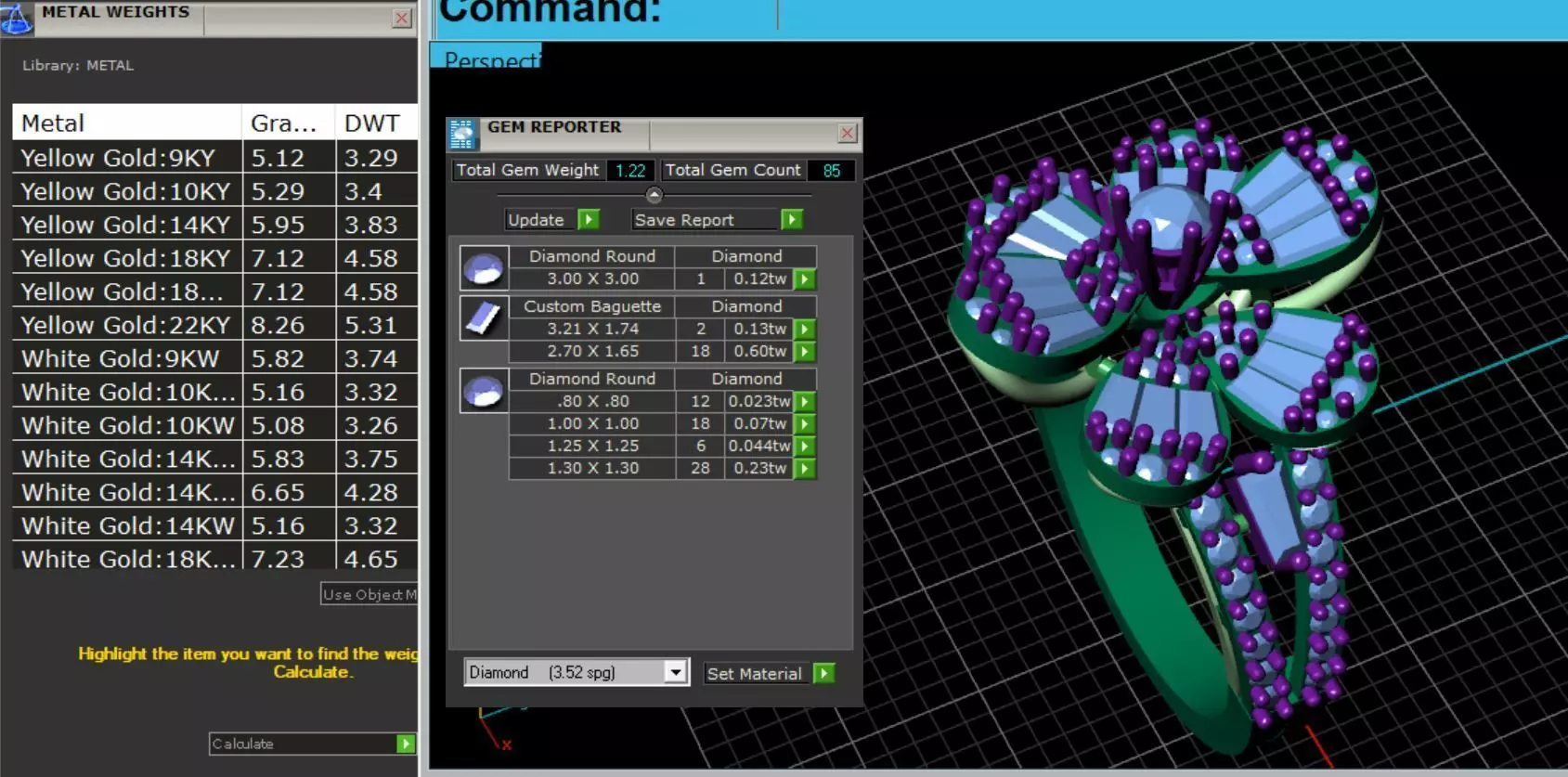Click the Set Material button
This screenshot has width=1568, height=777.
[758, 673]
